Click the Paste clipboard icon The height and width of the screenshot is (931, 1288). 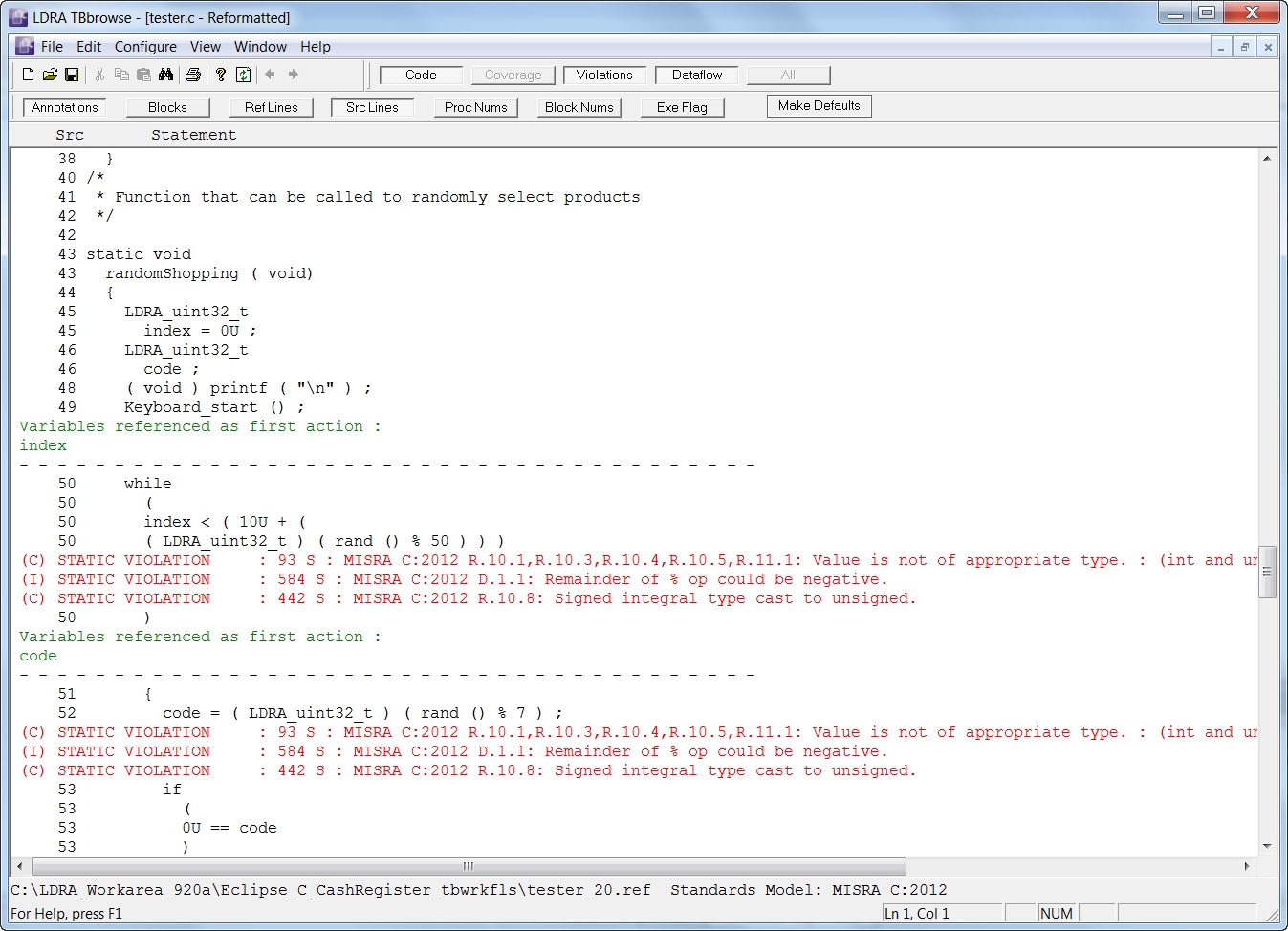click(143, 75)
